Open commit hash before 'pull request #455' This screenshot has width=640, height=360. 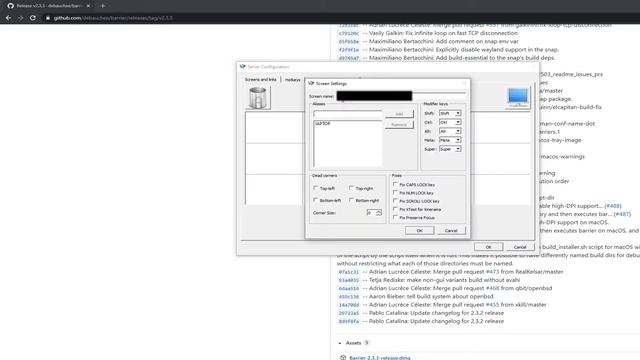point(349,305)
